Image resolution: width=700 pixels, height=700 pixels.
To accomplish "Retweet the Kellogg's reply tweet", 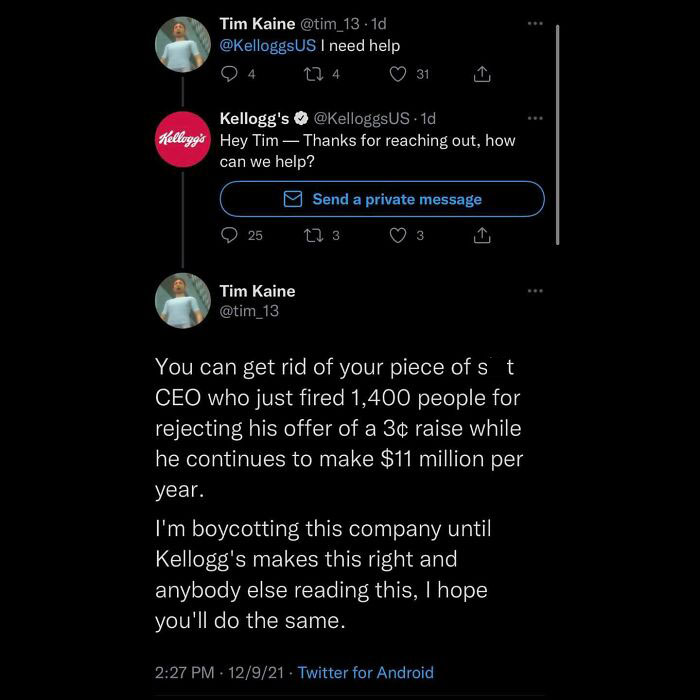I will pos(311,236).
